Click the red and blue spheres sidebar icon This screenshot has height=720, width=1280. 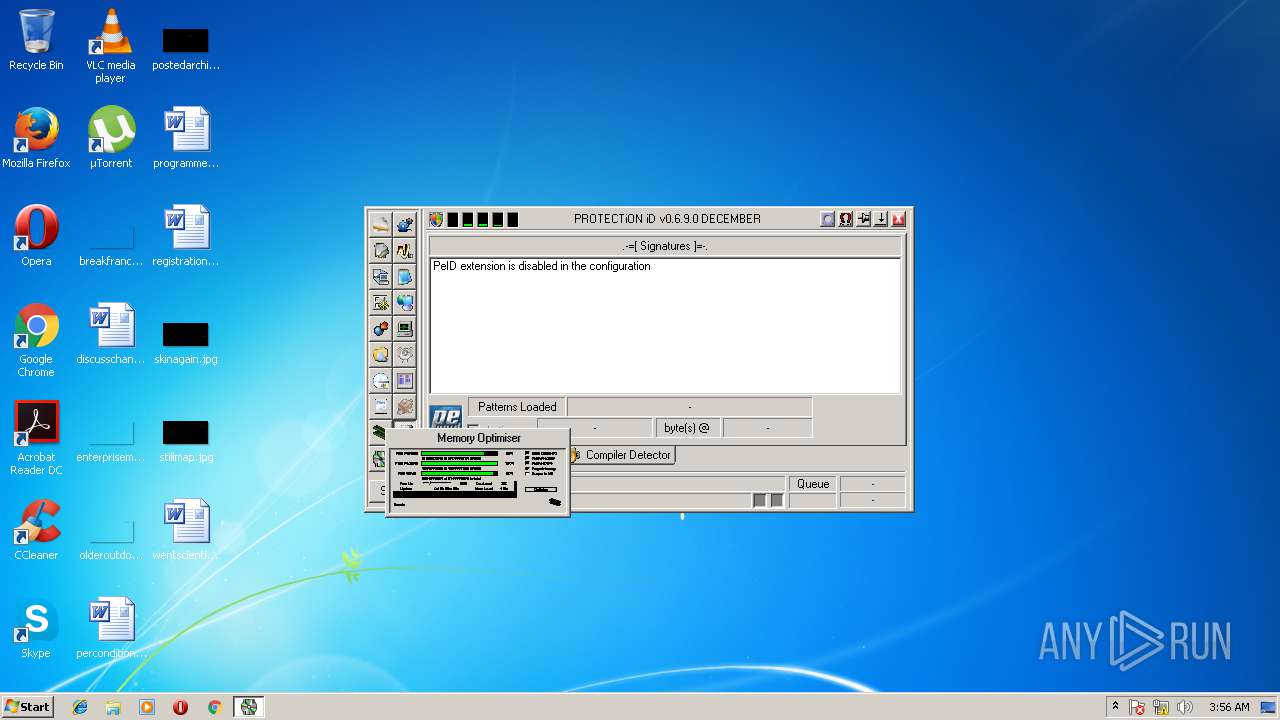380,328
